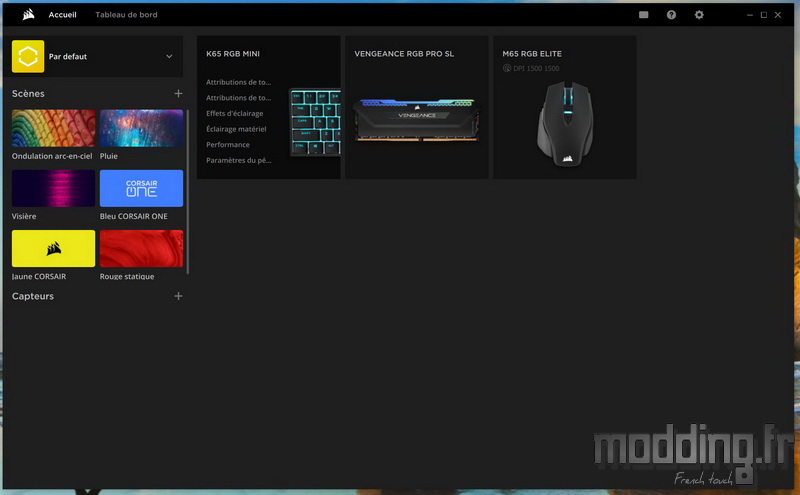Apply the Jaune CORSAIR scene
This screenshot has width=800, height=495.
coord(53,249)
